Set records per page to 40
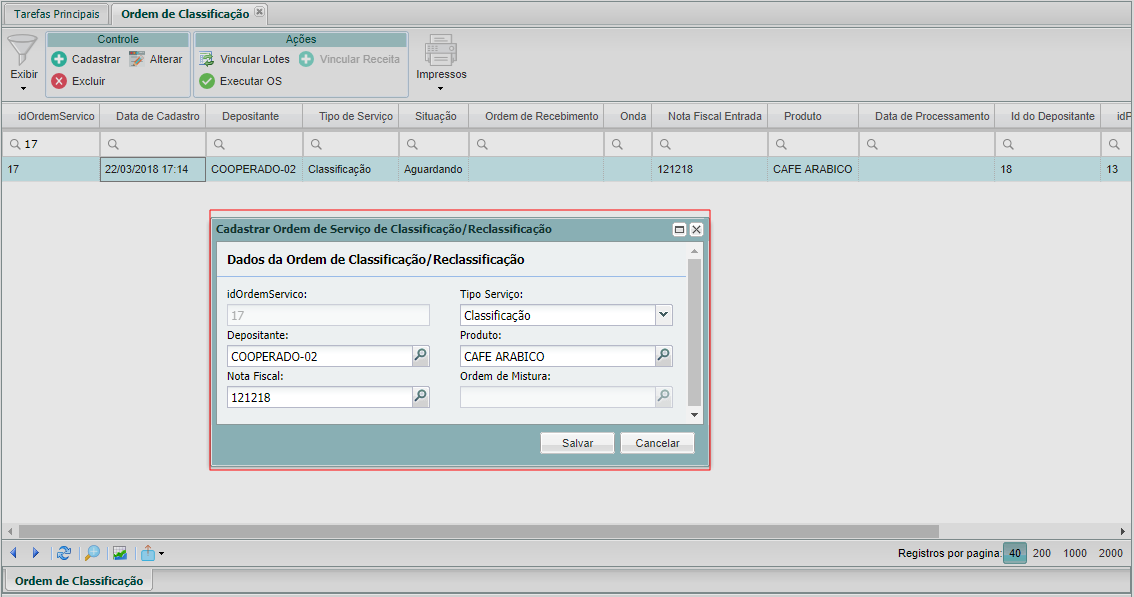The width and height of the screenshot is (1134, 597). click(x=1015, y=553)
